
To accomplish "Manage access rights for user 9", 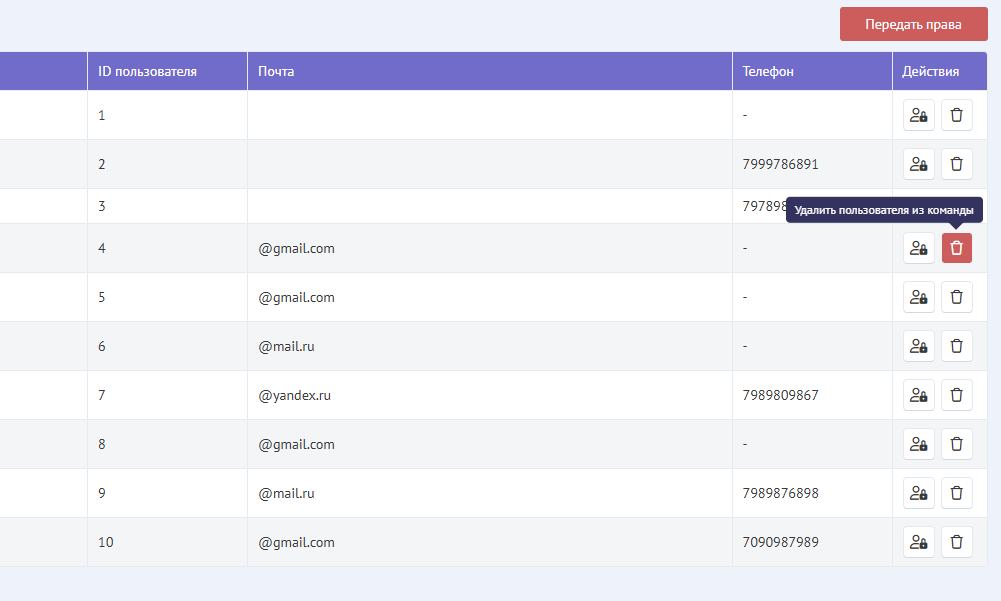I will pos(918,493).
